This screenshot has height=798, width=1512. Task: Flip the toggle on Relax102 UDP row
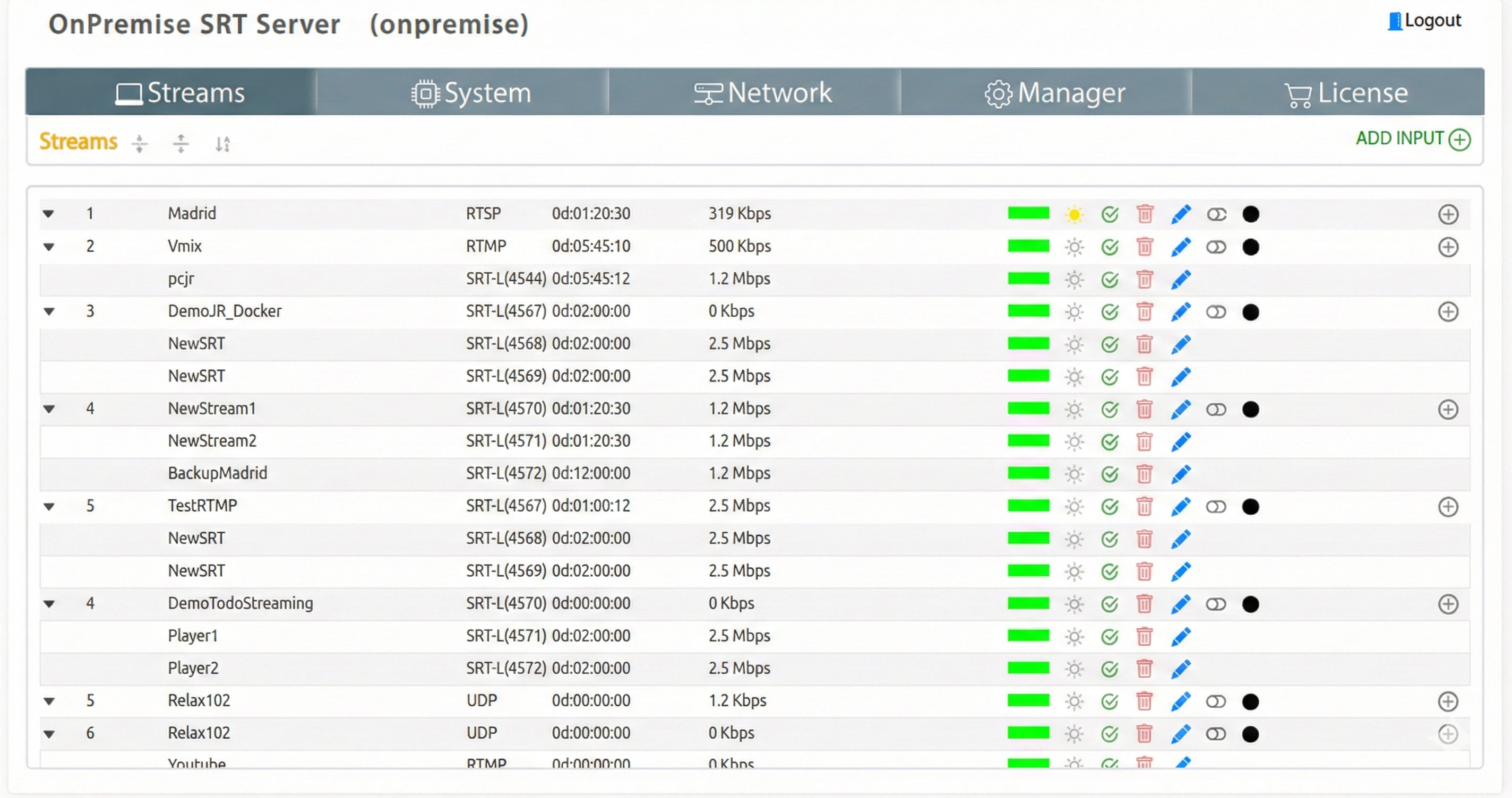1216,700
